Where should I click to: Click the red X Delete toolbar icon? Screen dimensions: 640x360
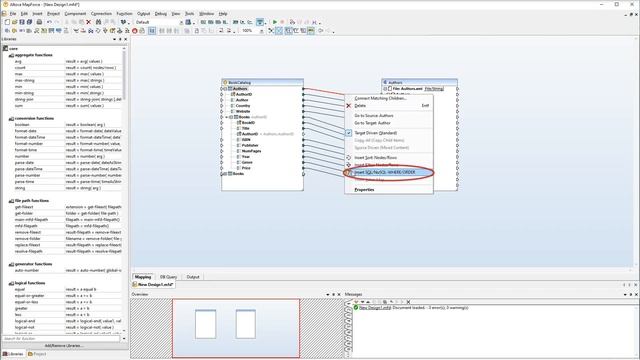click(x=89, y=22)
